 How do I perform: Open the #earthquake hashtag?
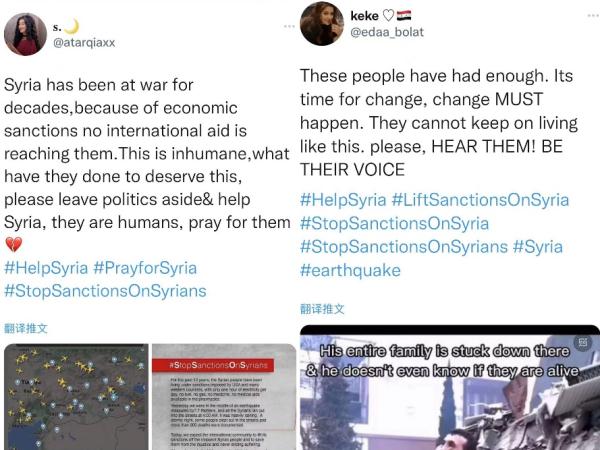(351, 270)
